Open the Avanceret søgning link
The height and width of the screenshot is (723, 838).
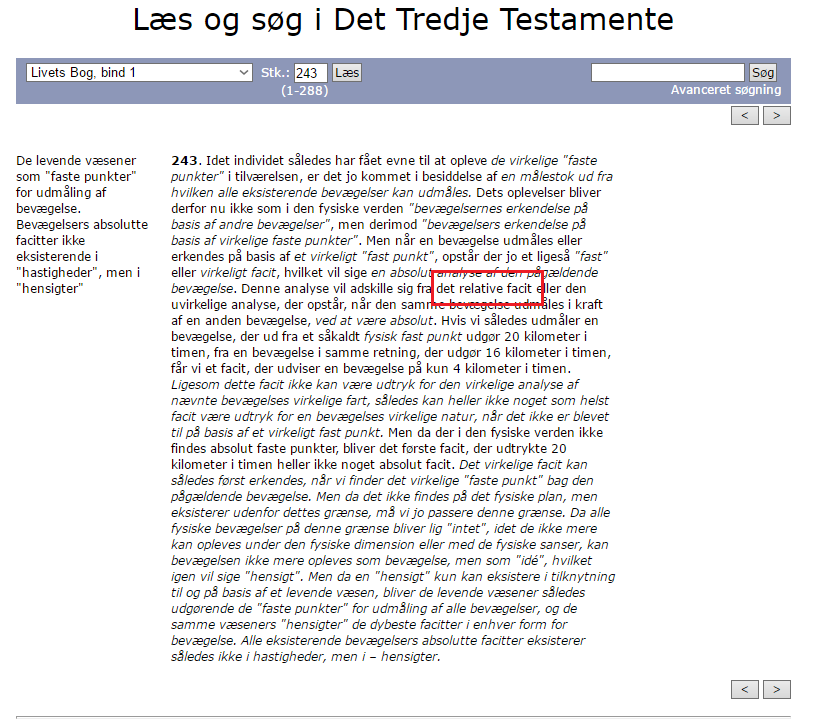click(726, 90)
